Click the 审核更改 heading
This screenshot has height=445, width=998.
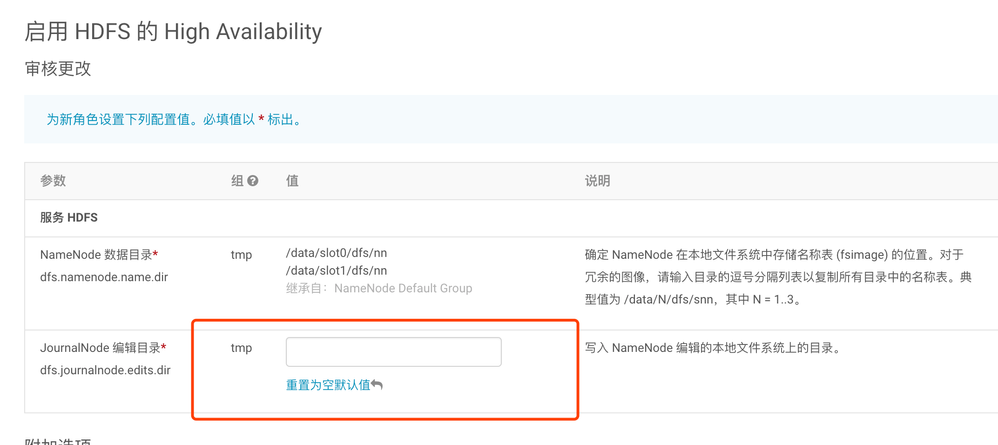click(x=58, y=69)
